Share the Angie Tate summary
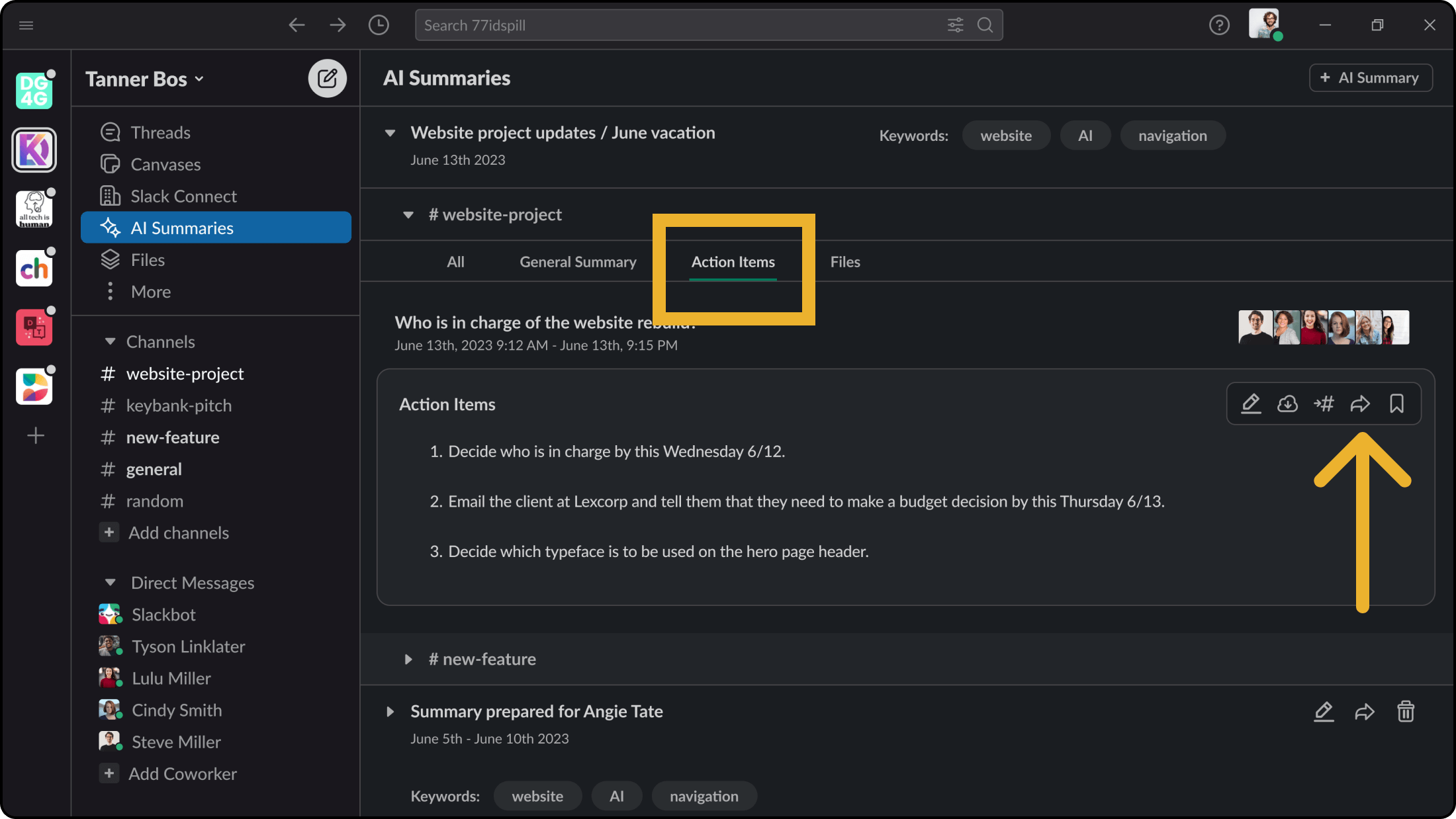The height and width of the screenshot is (819, 1456). pos(1365,712)
